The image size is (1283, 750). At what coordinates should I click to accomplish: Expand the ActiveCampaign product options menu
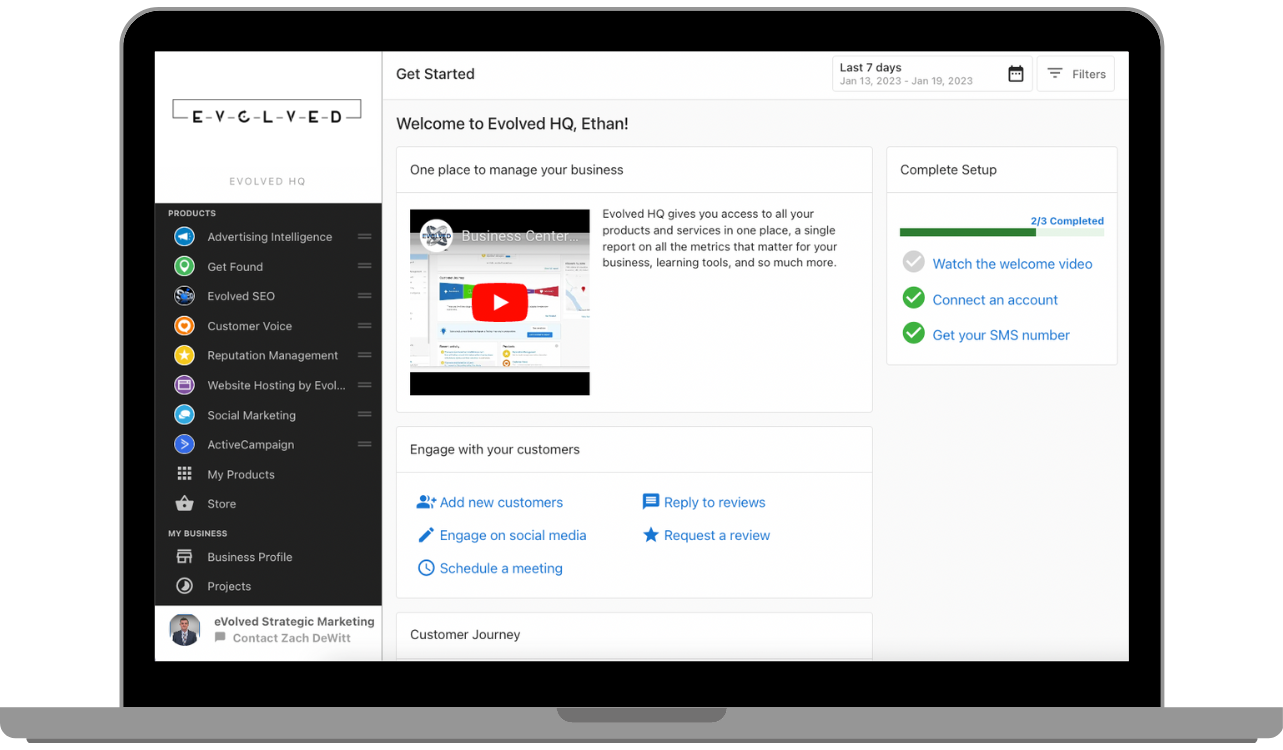pos(364,444)
